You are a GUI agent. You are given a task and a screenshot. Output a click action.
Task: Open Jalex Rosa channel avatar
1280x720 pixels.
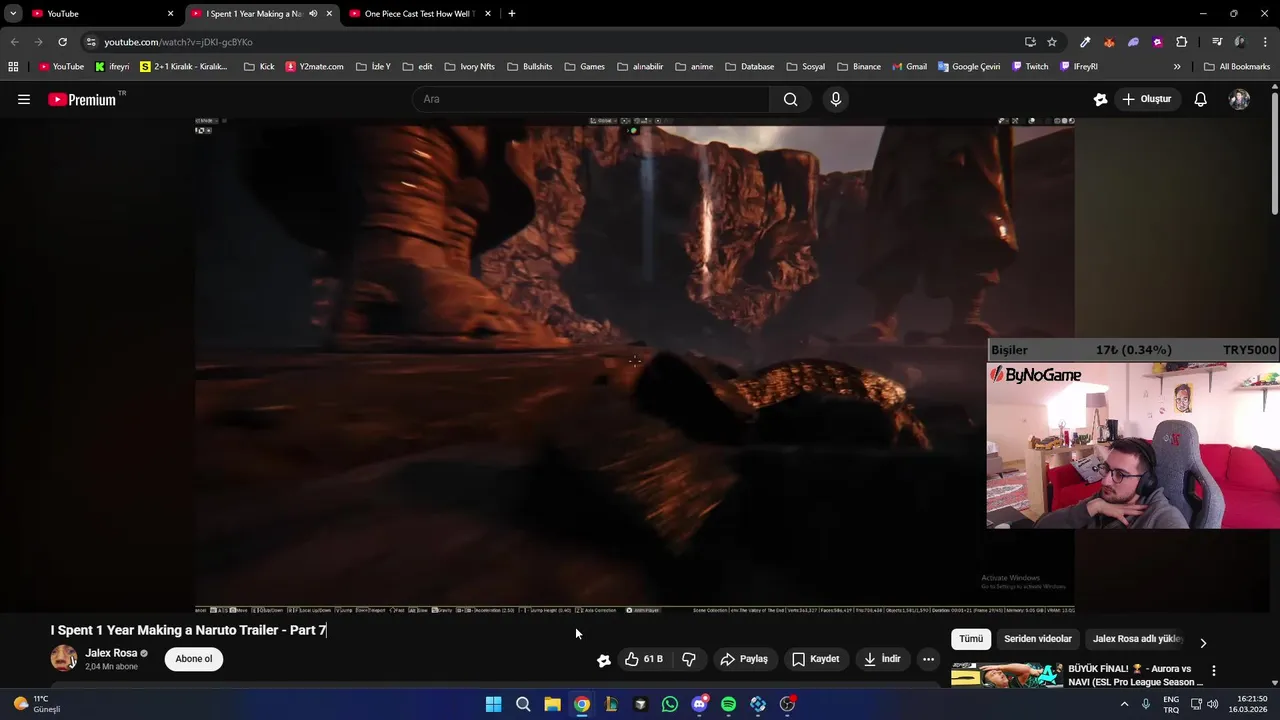point(64,658)
